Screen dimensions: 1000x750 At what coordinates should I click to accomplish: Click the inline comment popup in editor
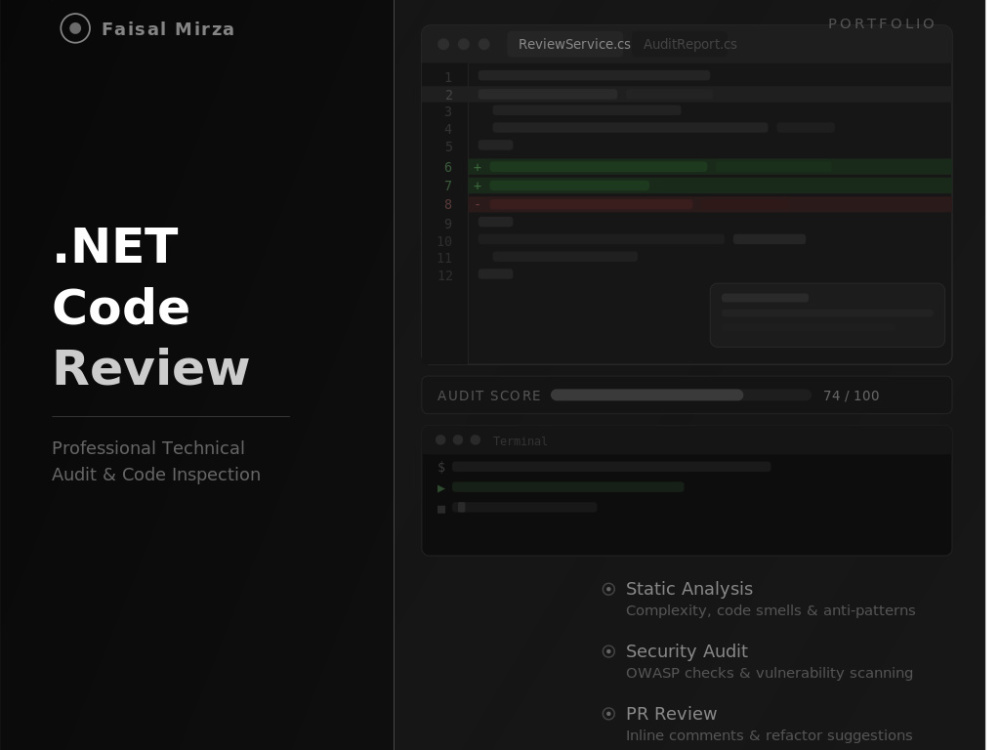[827, 315]
